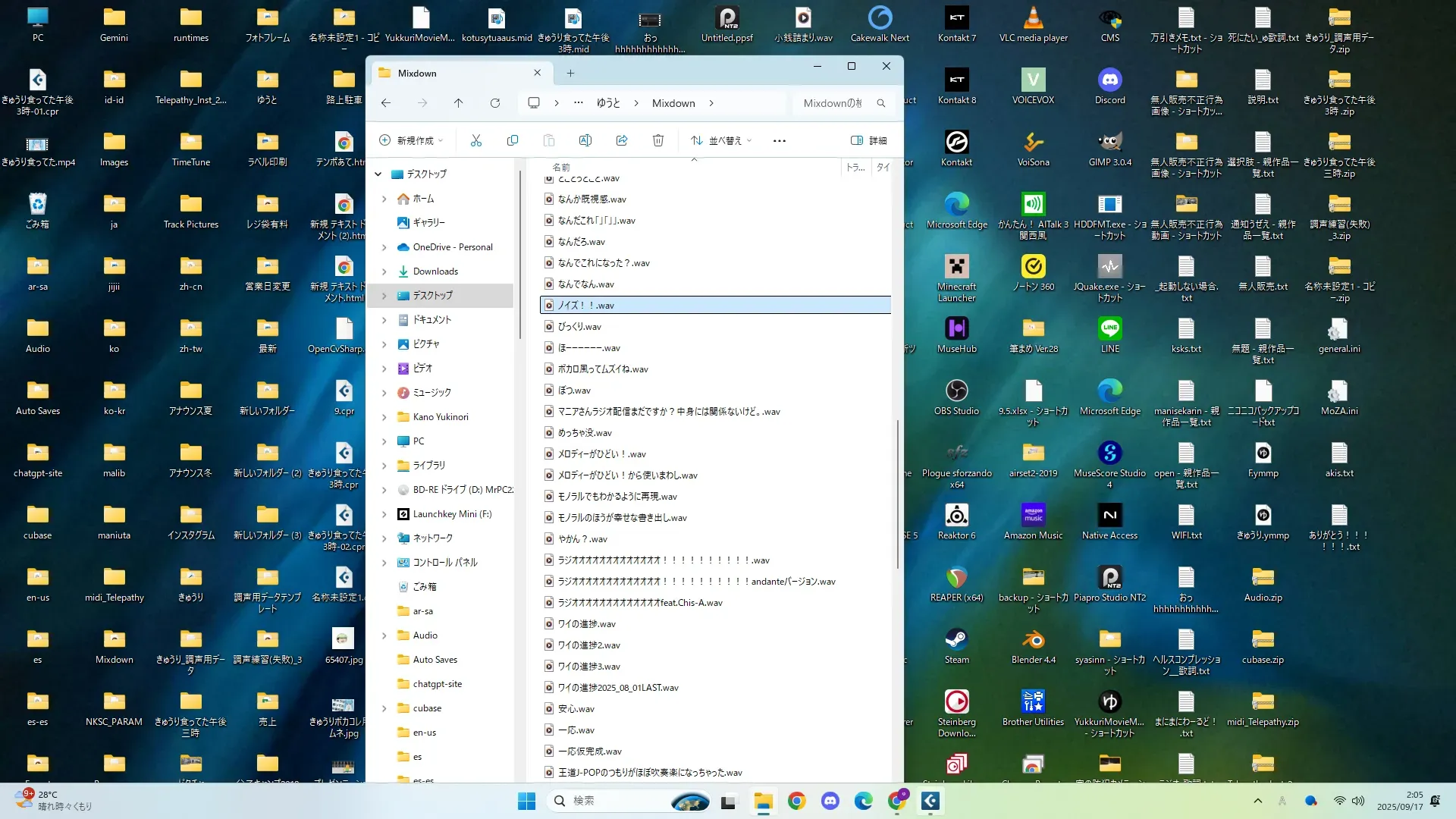Click the Up arrow navigation icon
The width and height of the screenshot is (1456, 819).
pyautogui.click(x=458, y=103)
